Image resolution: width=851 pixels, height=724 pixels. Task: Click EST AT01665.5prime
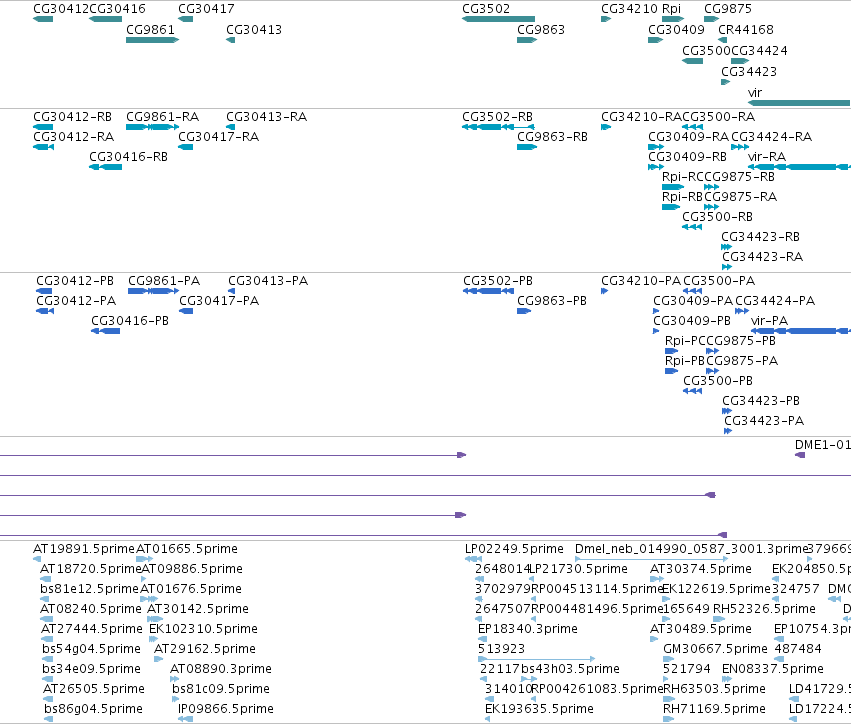[187, 549]
